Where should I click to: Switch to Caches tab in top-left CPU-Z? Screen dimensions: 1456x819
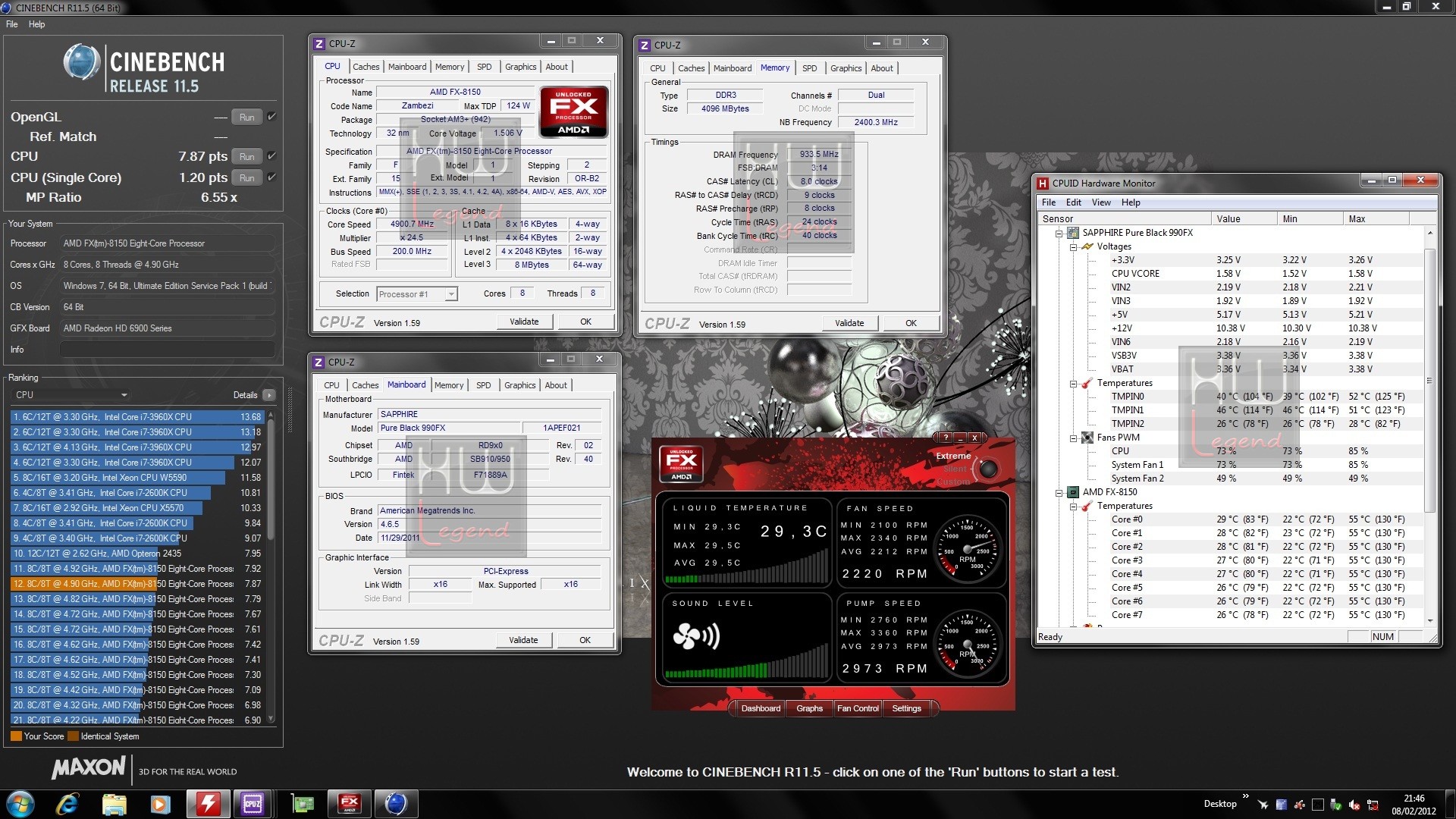[x=366, y=67]
